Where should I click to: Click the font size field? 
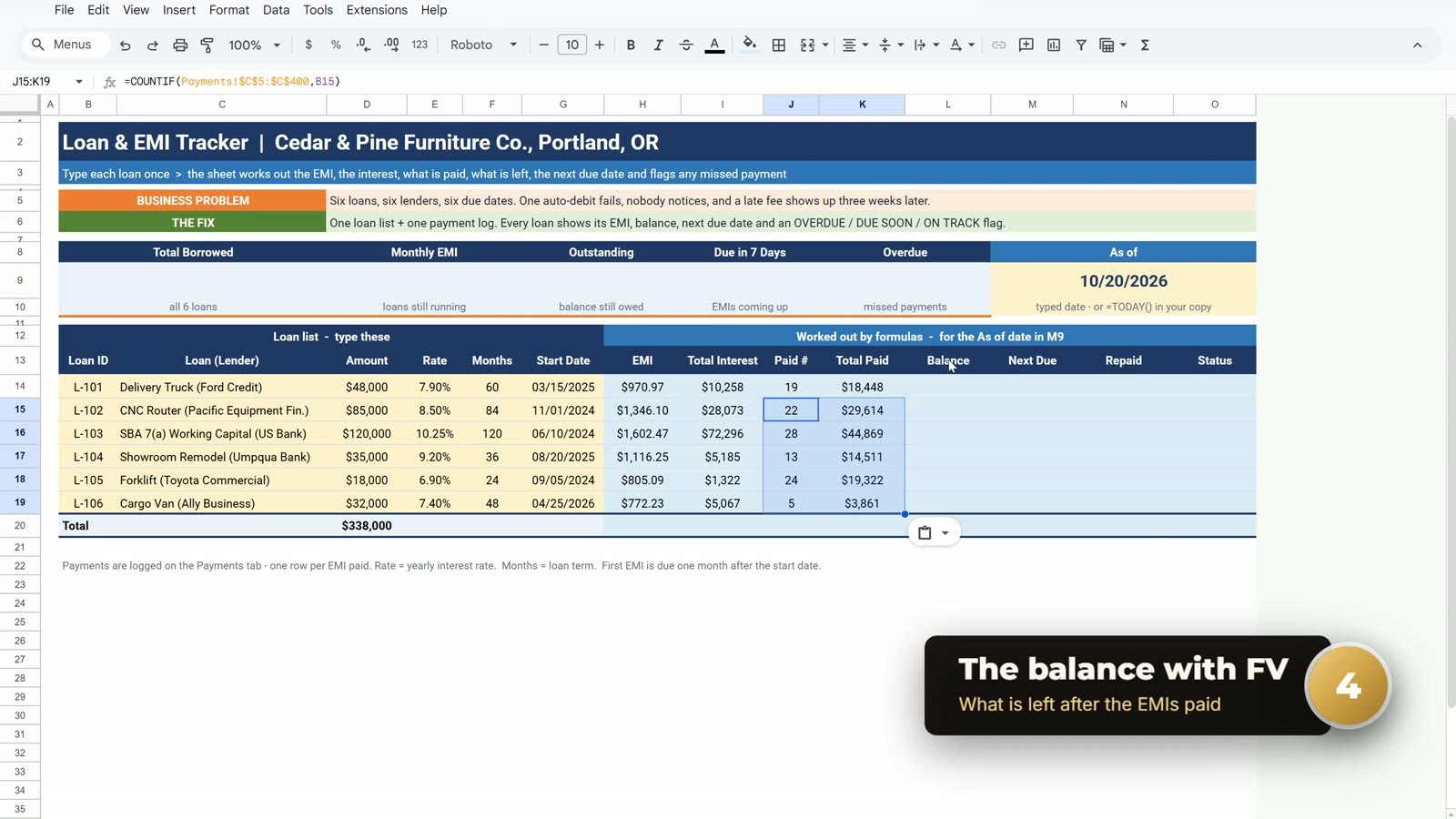pos(571,45)
